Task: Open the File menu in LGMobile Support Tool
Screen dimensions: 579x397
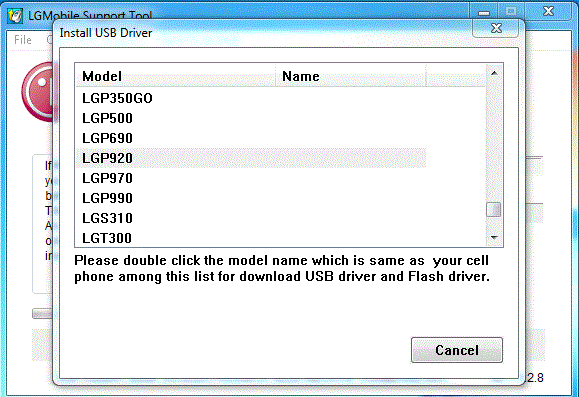Action: coord(23,40)
